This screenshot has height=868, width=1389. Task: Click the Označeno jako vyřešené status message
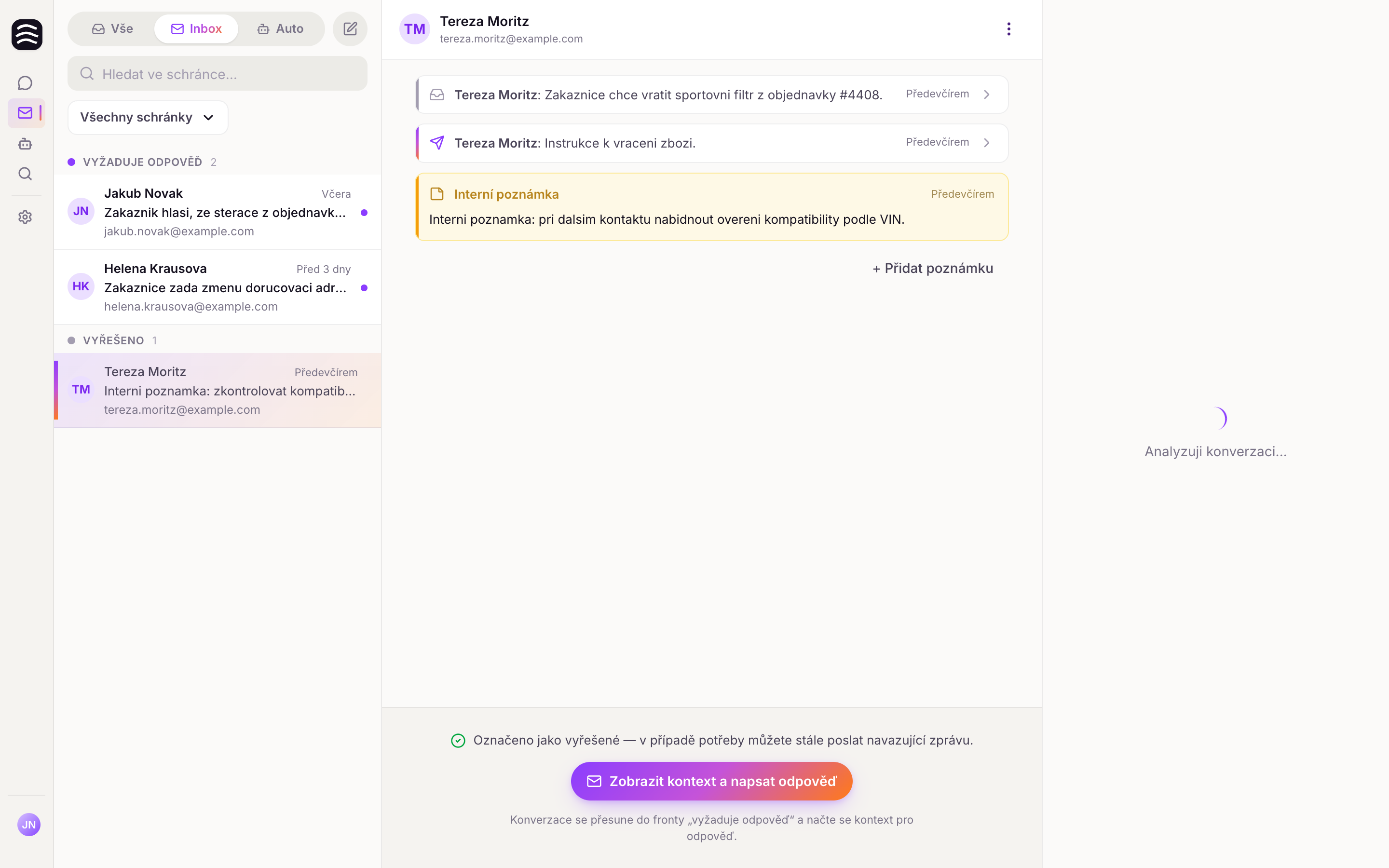[722, 740]
